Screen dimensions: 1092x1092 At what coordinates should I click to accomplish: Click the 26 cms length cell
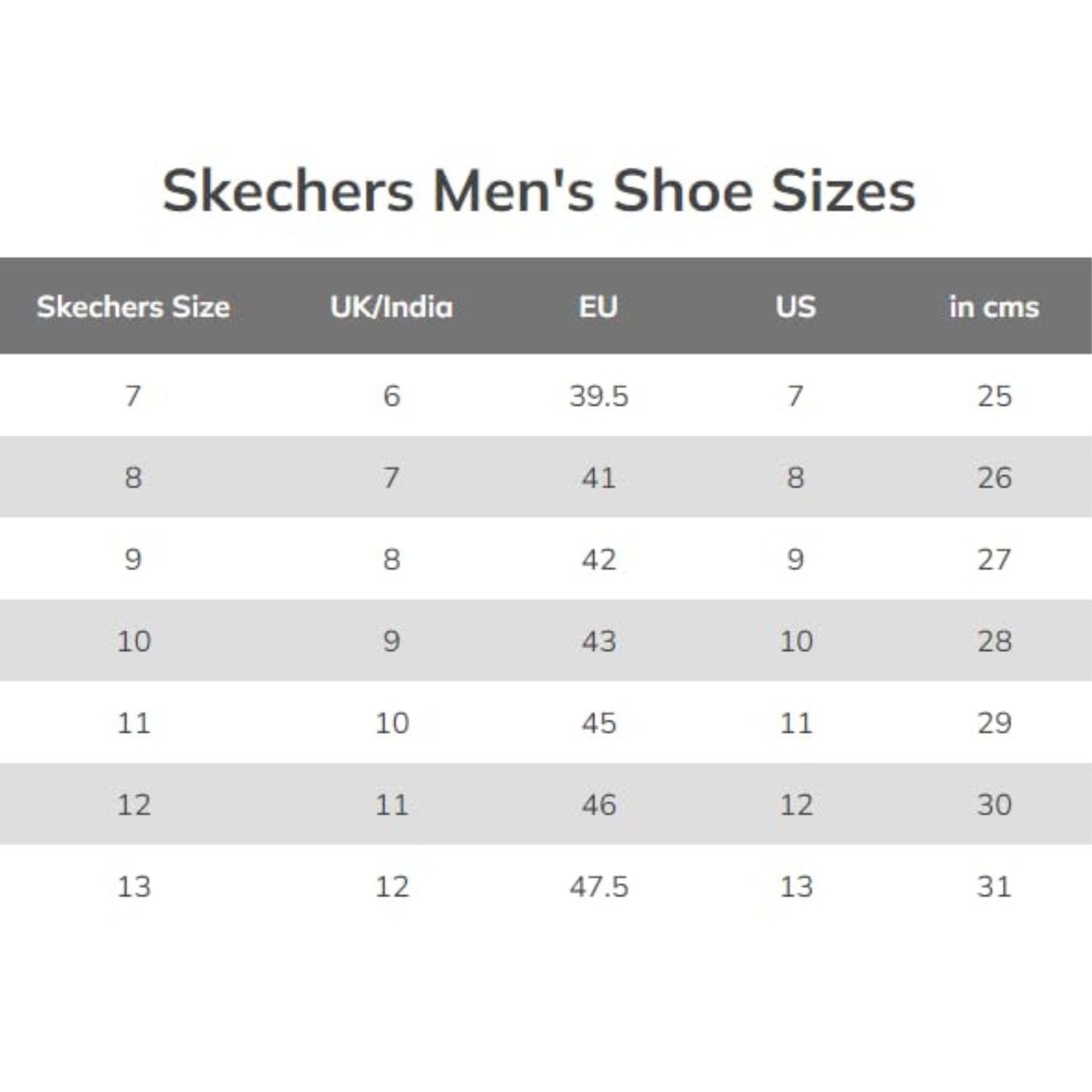pyautogui.click(x=994, y=478)
